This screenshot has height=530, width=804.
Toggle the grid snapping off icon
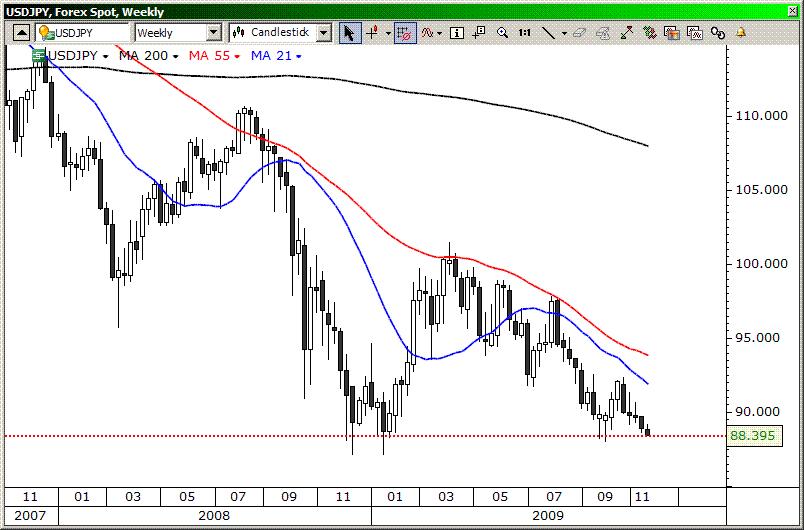pyautogui.click(x=405, y=33)
